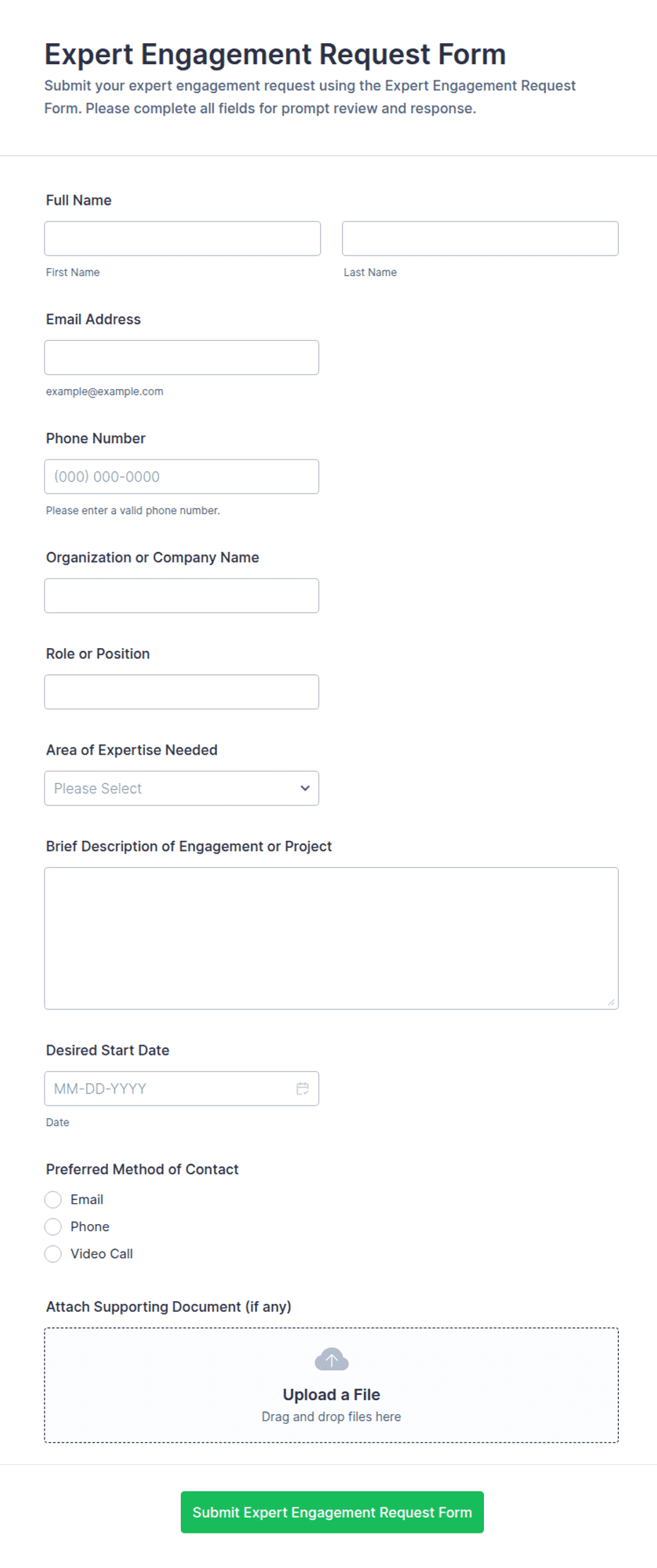Click the textarea resize handle corner
The image size is (657, 1568).
click(x=611, y=1002)
